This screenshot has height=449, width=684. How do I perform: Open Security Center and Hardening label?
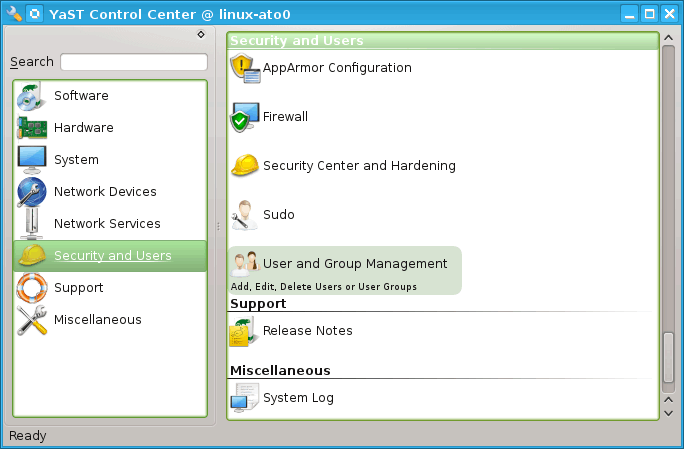[359, 166]
